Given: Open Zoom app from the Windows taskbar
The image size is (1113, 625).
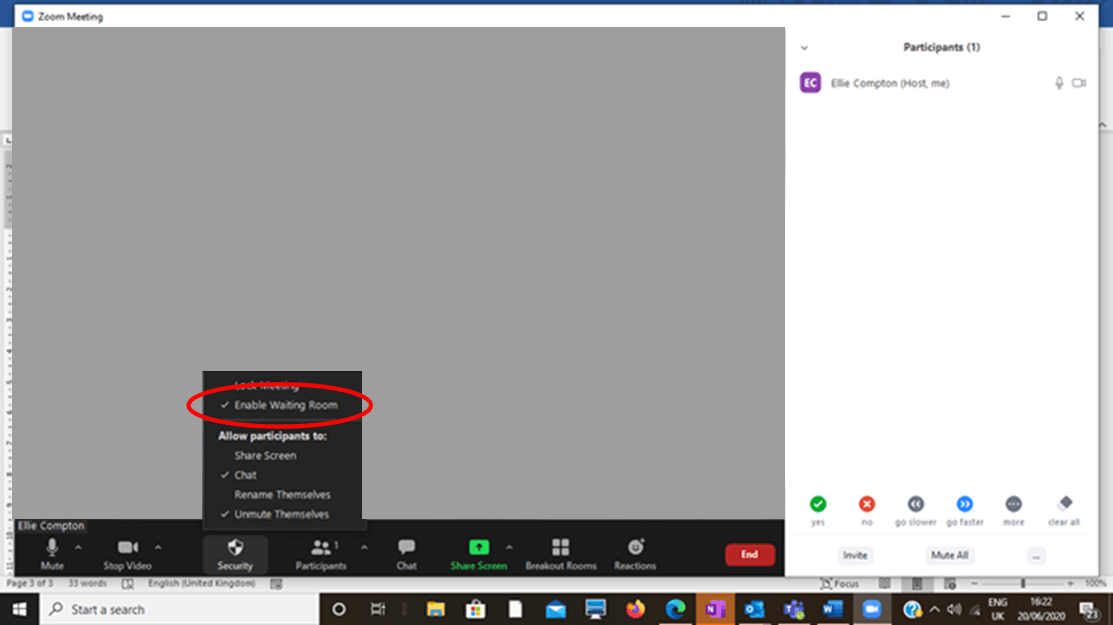Looking at the screenshot, I should pyautogui.click(x=872, y=609).
